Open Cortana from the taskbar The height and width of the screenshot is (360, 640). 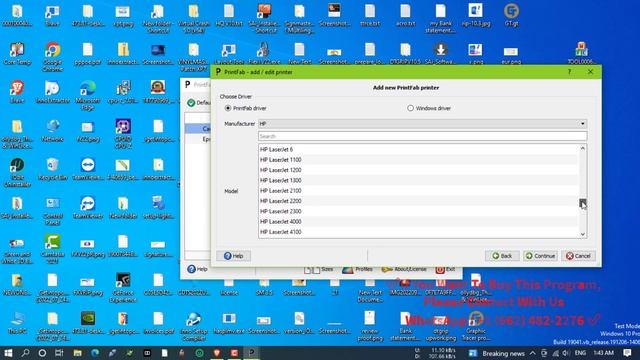[42, 353]
